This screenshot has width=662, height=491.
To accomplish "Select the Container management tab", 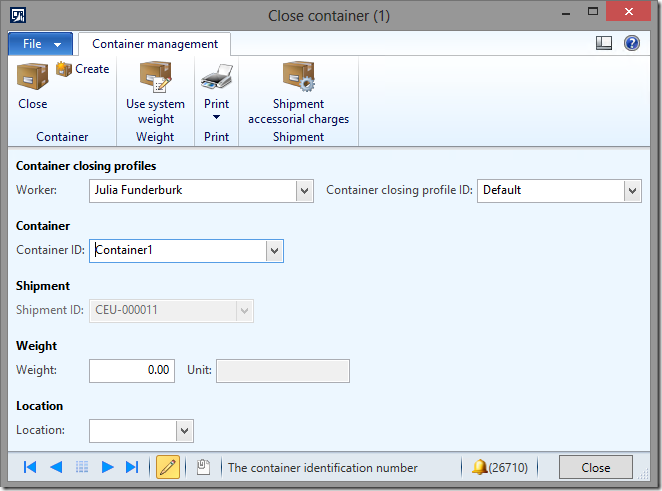I will [155, 44].
